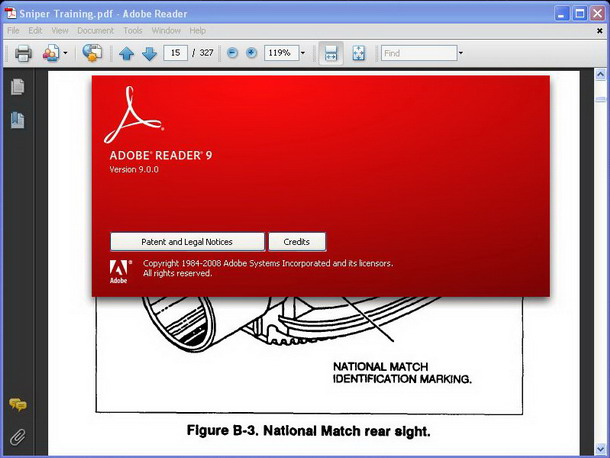Expand the collaborate icon dropdown arrow
This screenshot has height=458, width=610.
65,53
